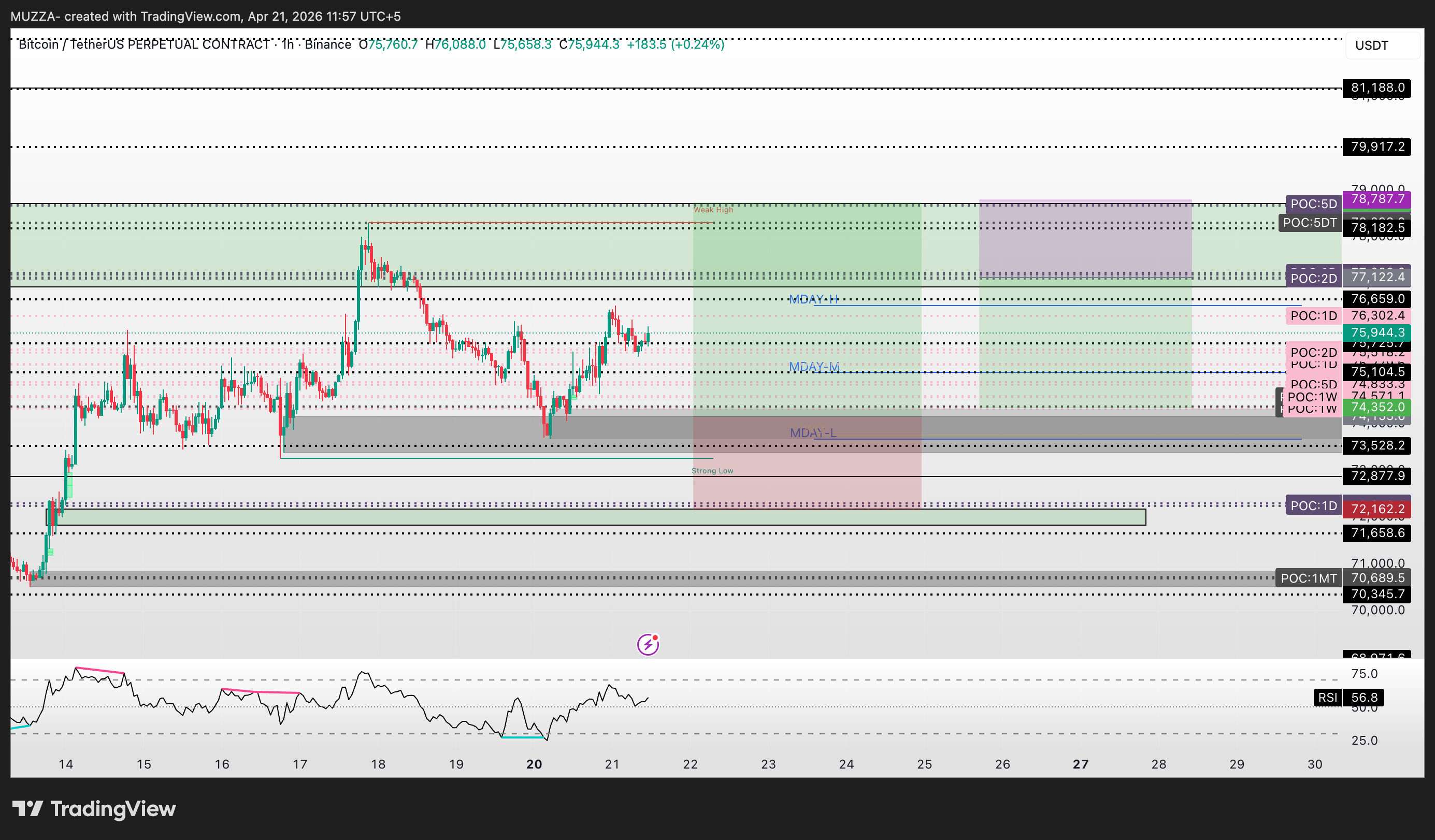The height and width of the screenshot is (840, 1435).
Task: Click the Bitcoin / TetherUS PERPETUAL CONTRACT title
Action: (144, 45)
